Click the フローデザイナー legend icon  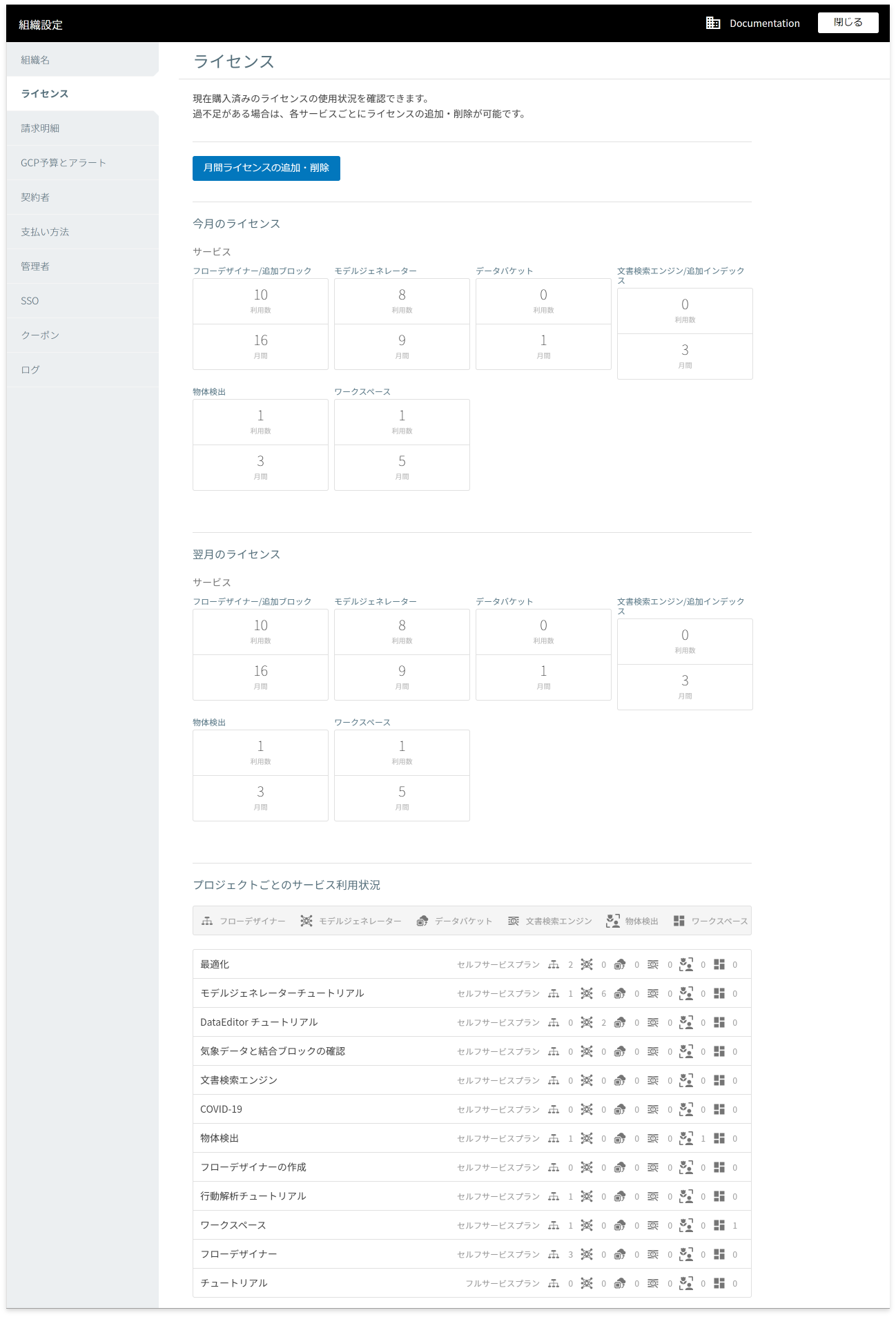click(207, 921)
